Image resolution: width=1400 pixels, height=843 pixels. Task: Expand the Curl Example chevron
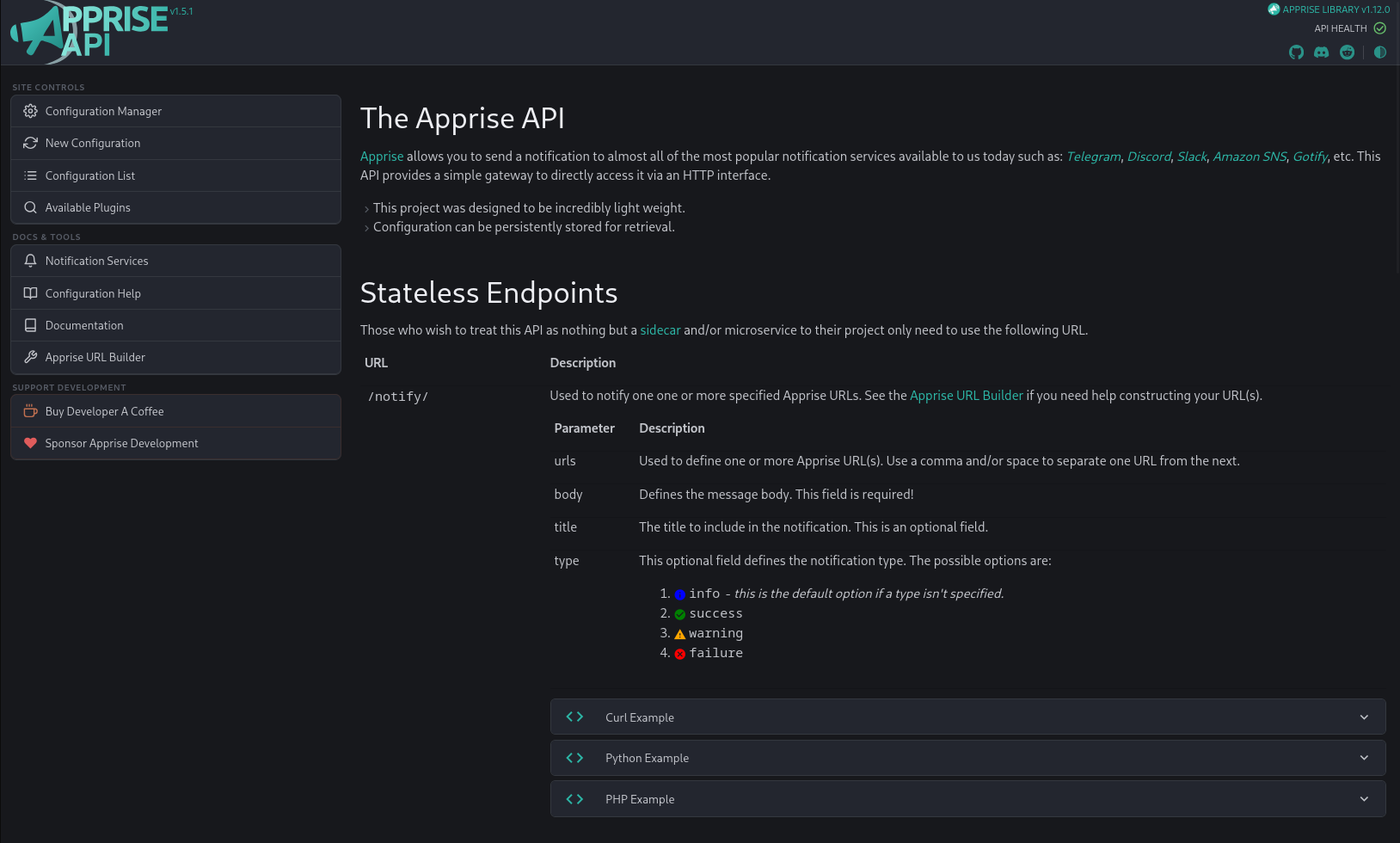tap(1364, 717)
